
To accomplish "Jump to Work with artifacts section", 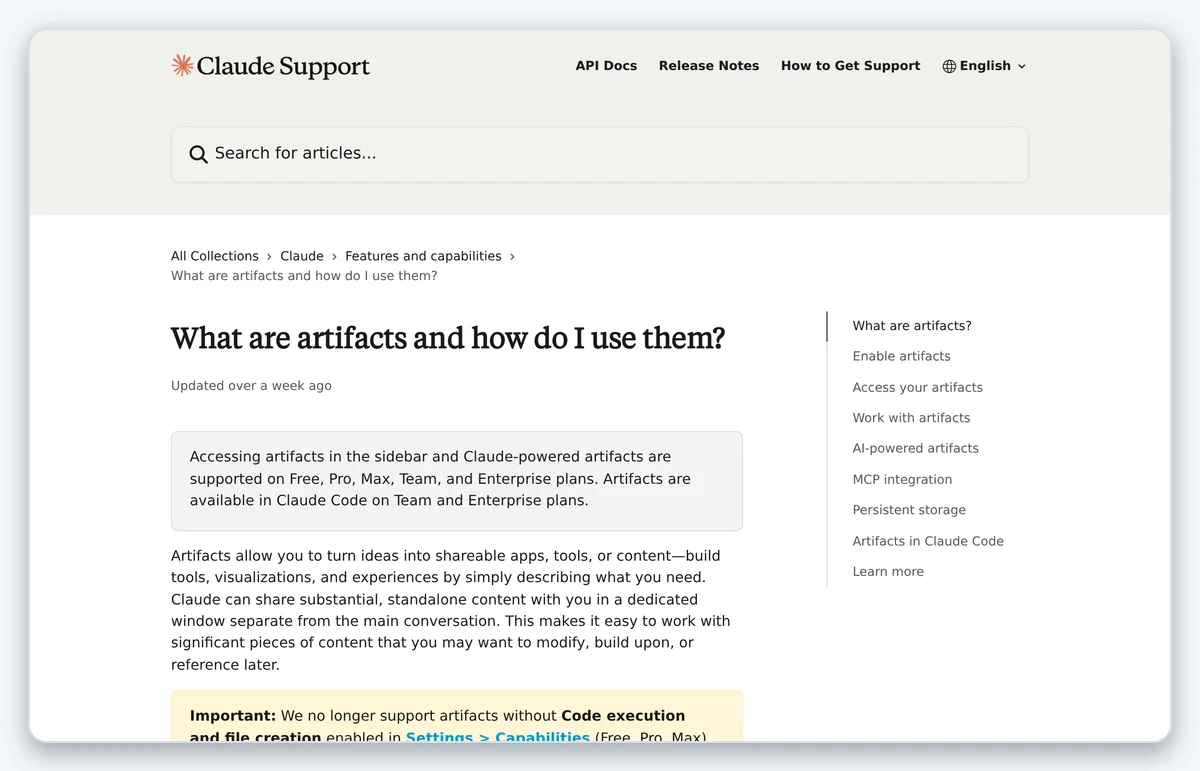I will (911, 418).
